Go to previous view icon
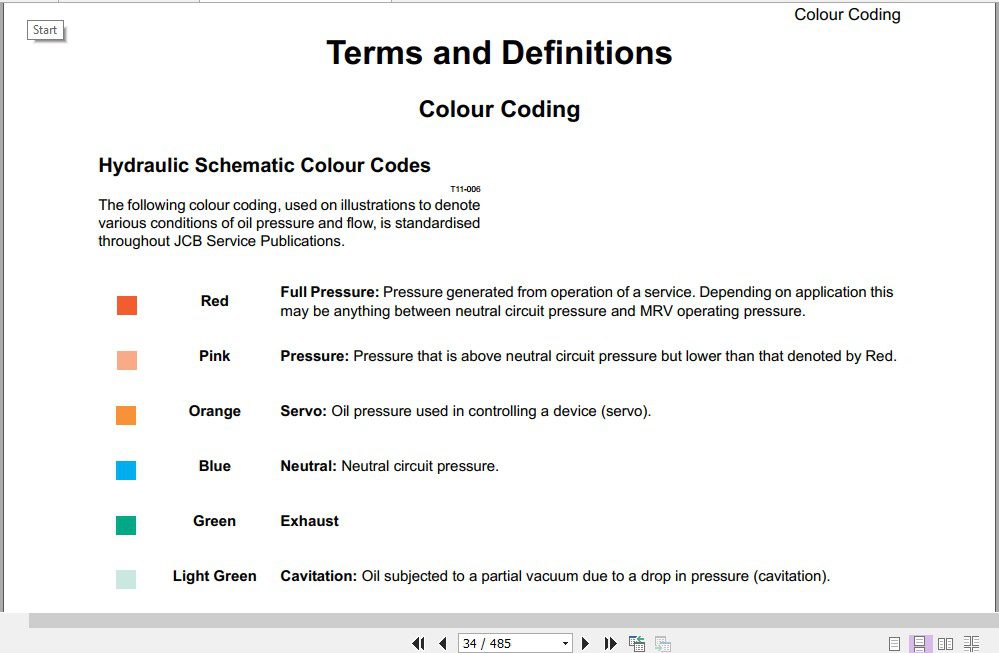 [636, 643]
